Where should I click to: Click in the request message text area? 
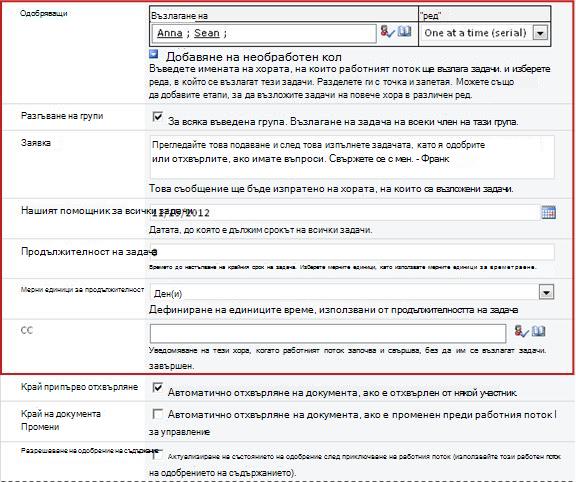(352, 157)
